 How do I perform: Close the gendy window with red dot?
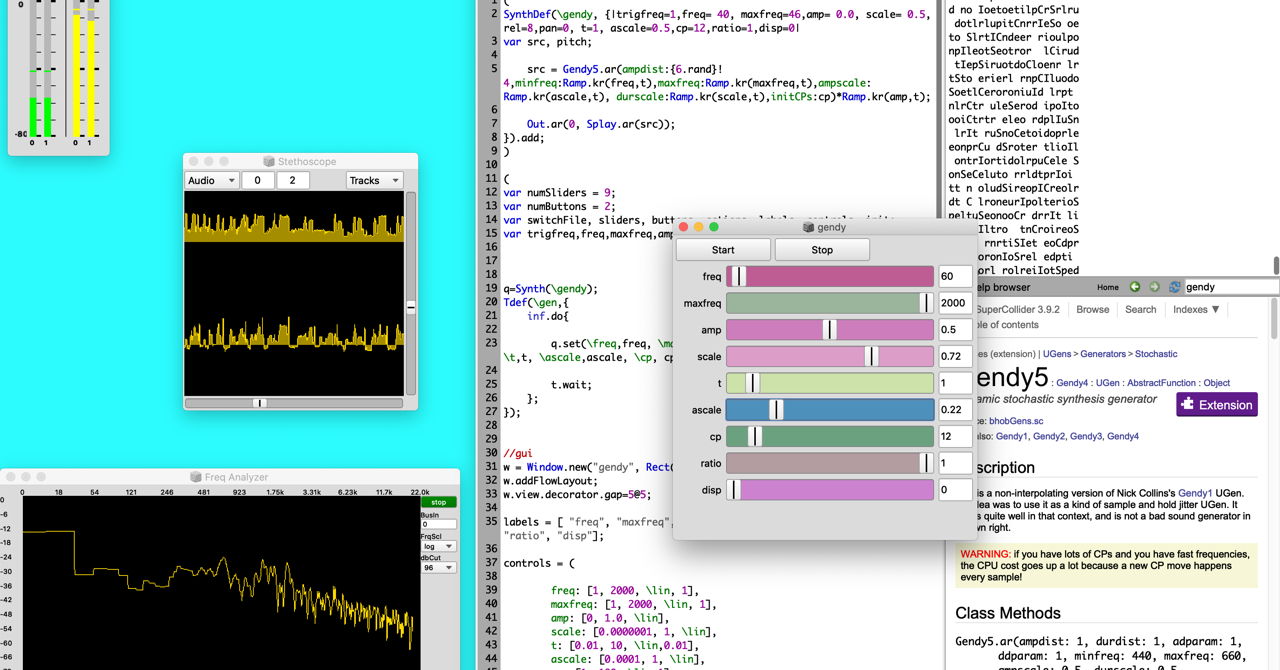pos(684,227)
